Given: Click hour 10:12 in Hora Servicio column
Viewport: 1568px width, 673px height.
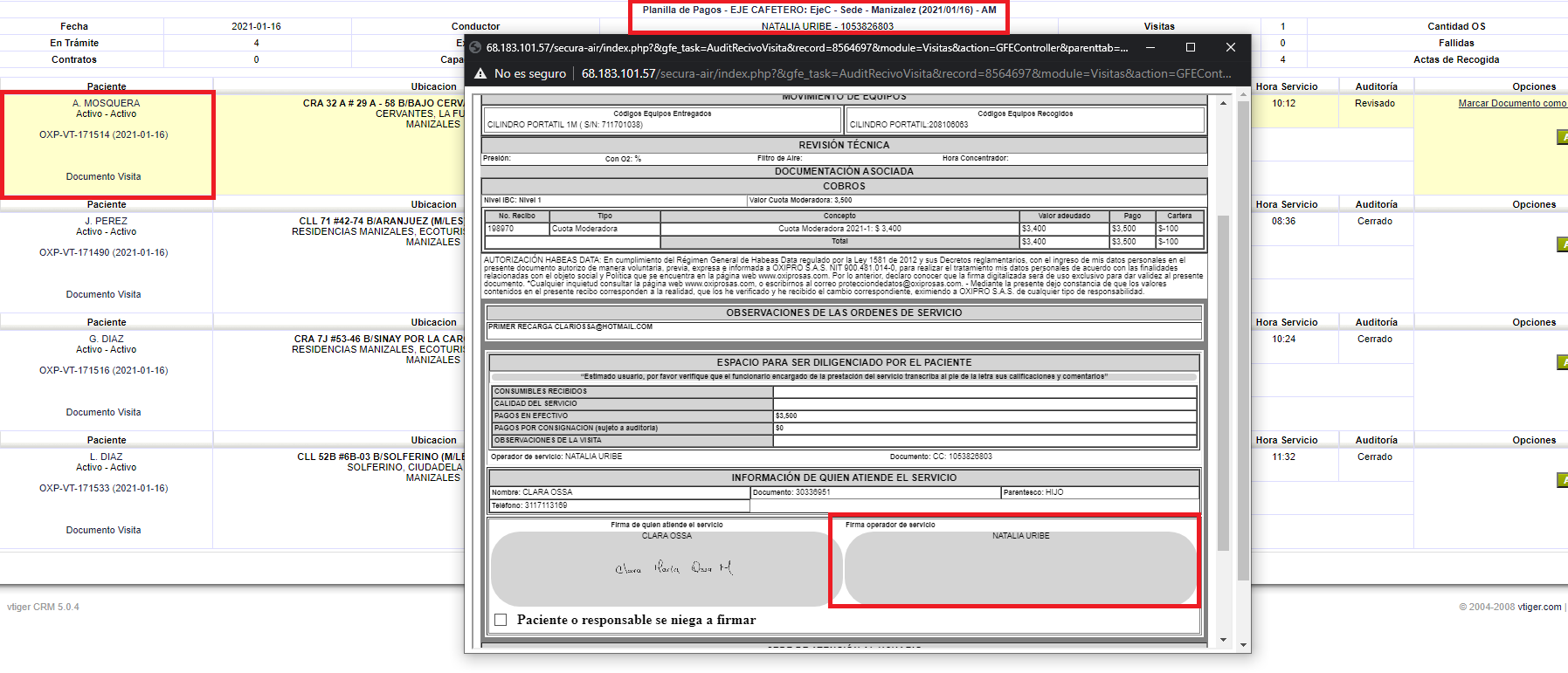Looking at the screenshot, I should tap(1283, 103).
